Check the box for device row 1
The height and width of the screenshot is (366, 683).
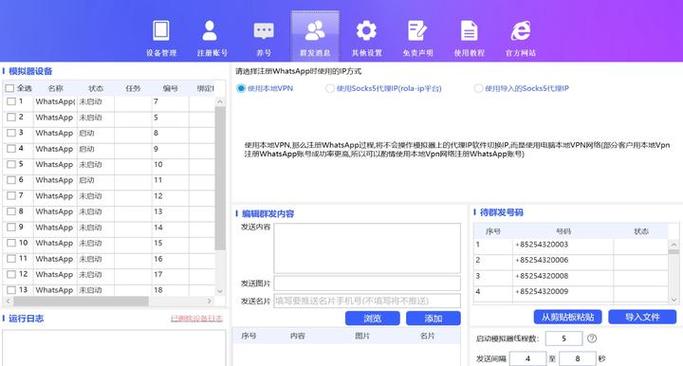[11, 102]
